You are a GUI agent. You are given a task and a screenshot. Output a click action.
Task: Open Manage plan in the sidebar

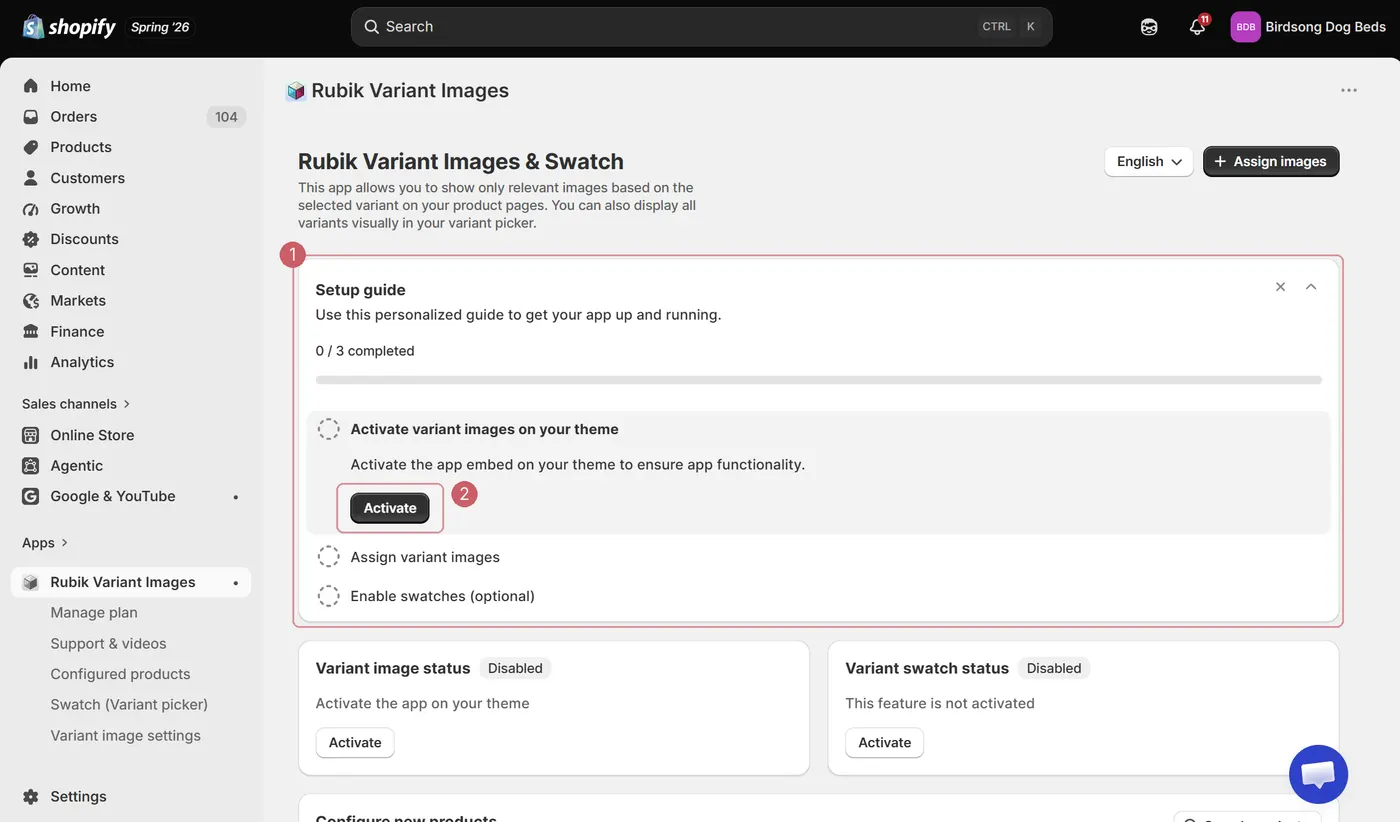94,613
